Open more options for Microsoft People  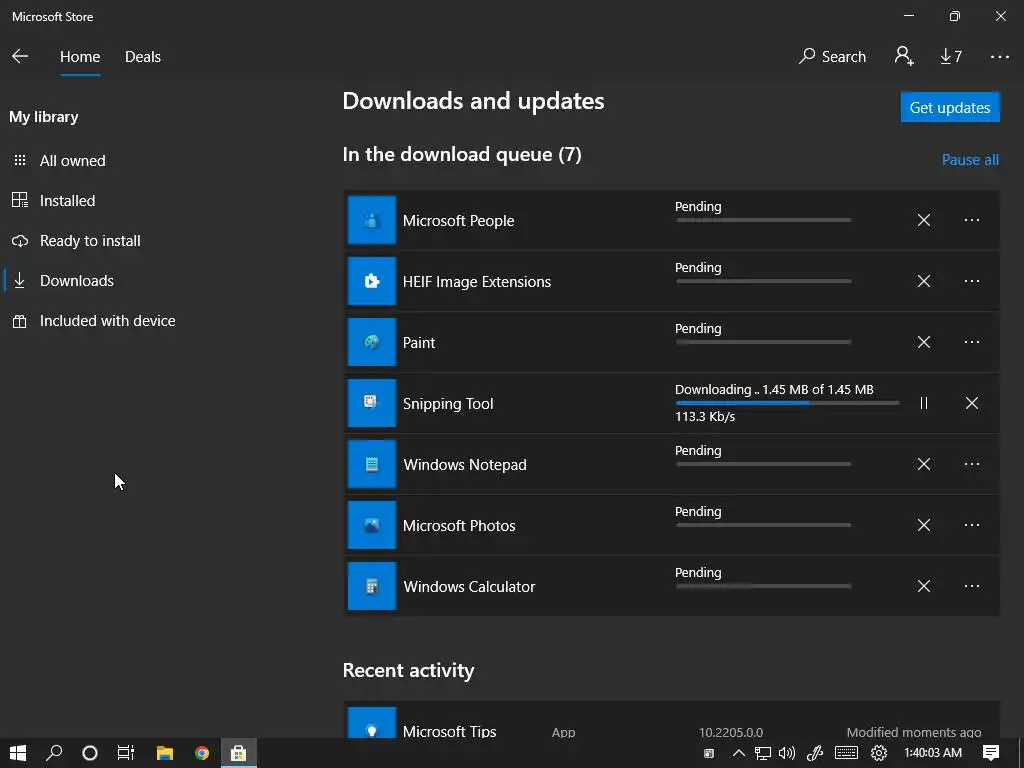972,220
